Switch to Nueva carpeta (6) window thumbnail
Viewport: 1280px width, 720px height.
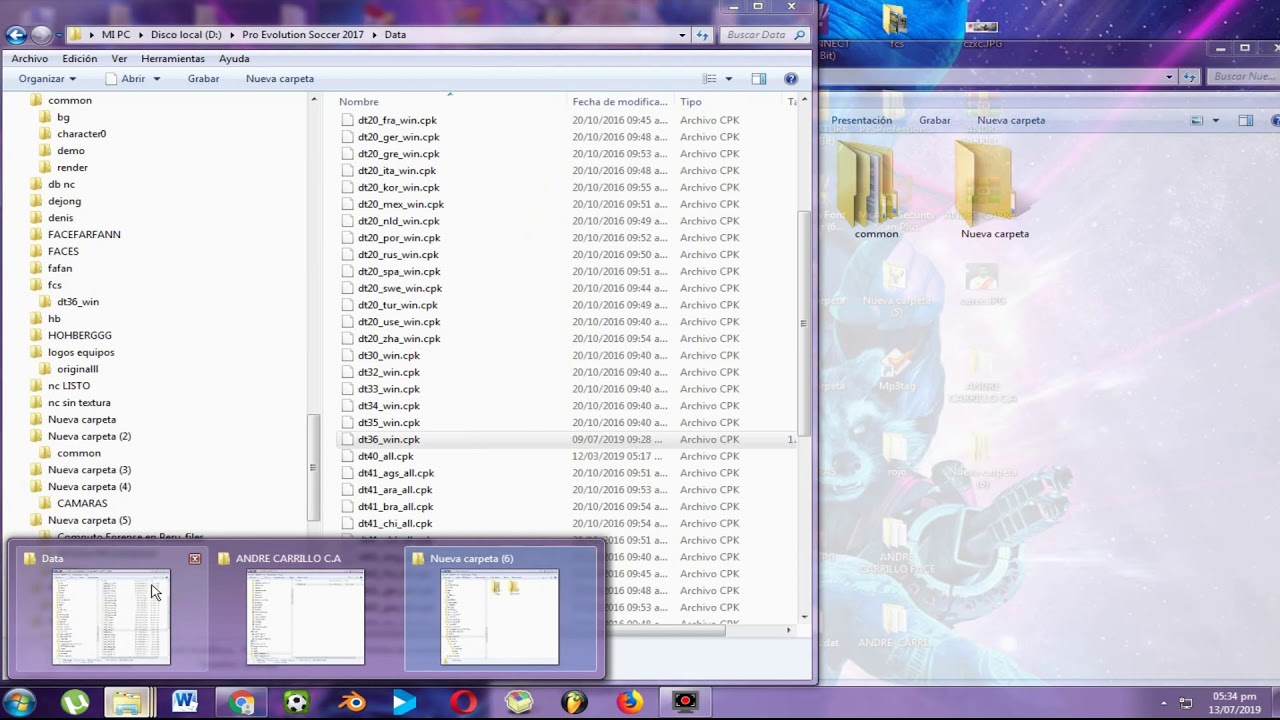[499, 608]
